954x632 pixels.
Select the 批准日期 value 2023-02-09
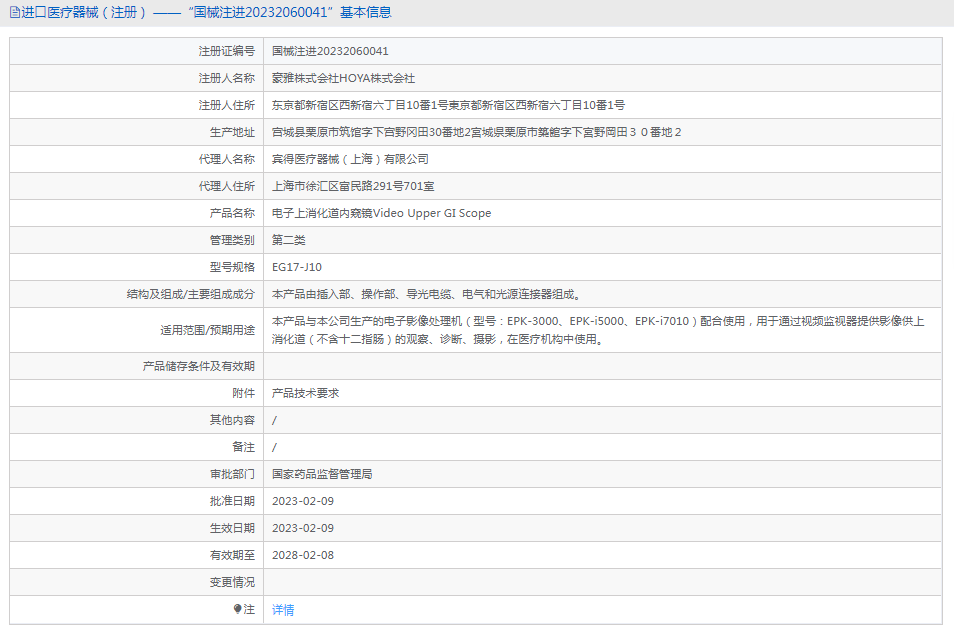pyautogui.click(x=303, y=501)
